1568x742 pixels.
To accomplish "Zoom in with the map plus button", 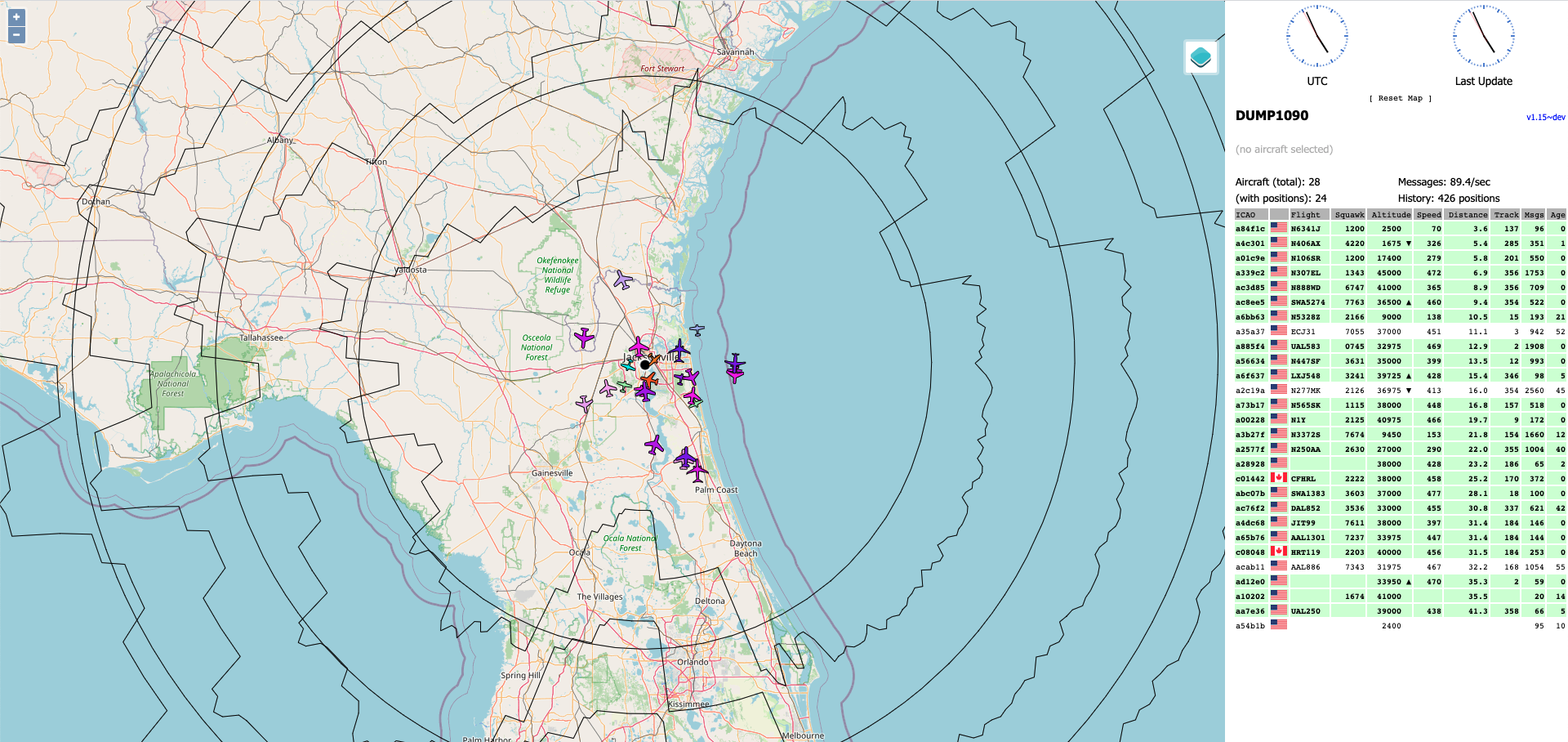I will click(16, 17).
